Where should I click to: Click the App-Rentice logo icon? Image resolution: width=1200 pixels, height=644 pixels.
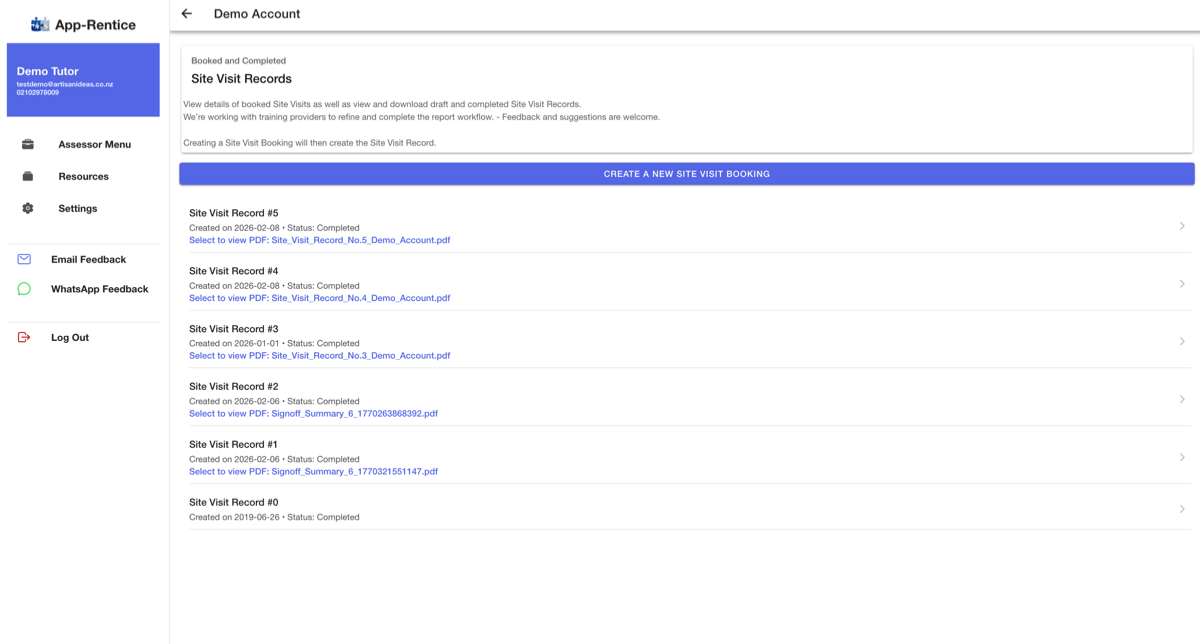pyautogui.click(x=40, y=24)
